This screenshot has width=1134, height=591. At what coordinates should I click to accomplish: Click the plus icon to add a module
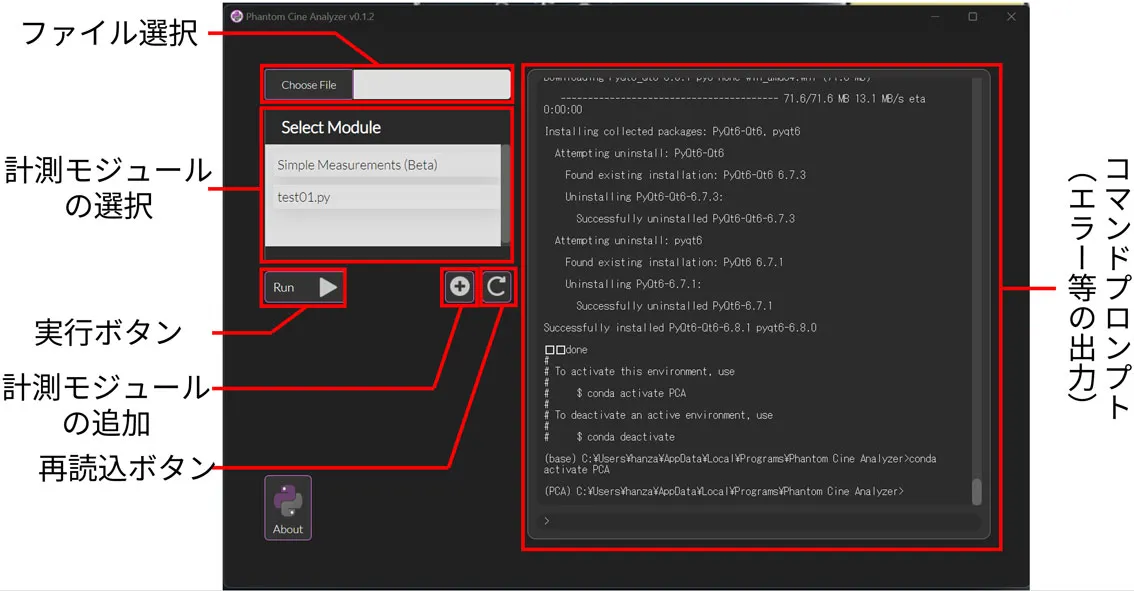click(x=459, y=288)
